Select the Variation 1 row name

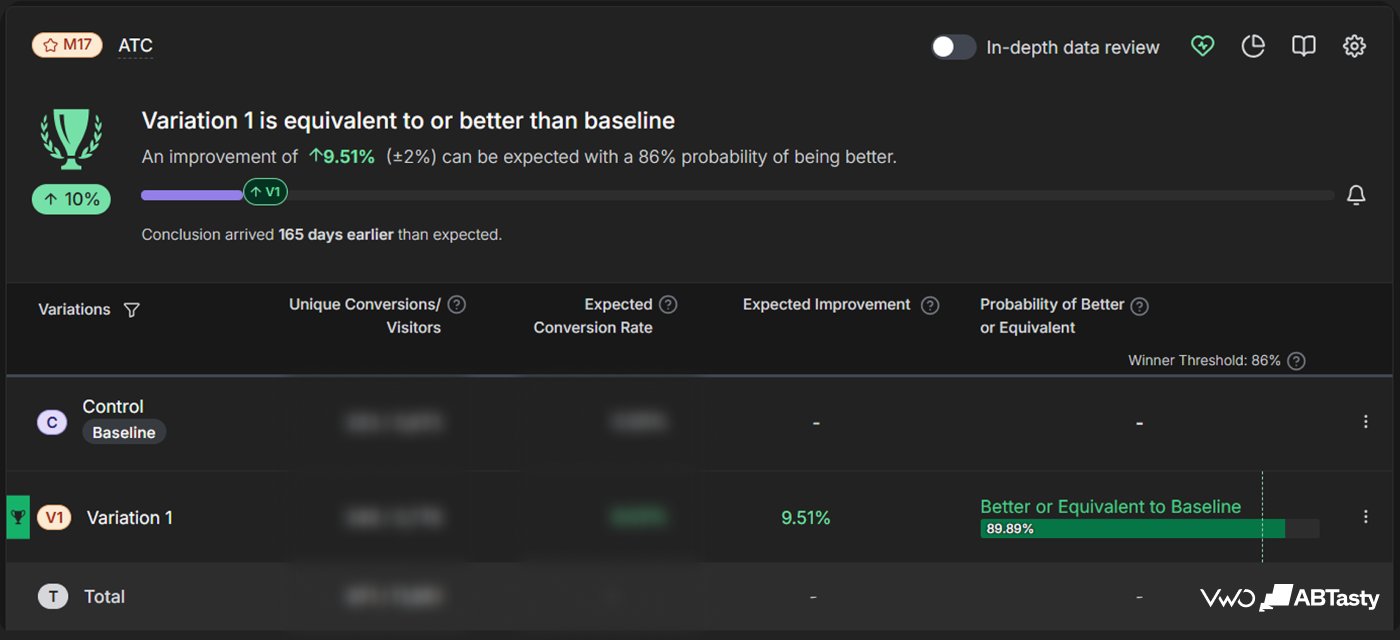(130, 518)
